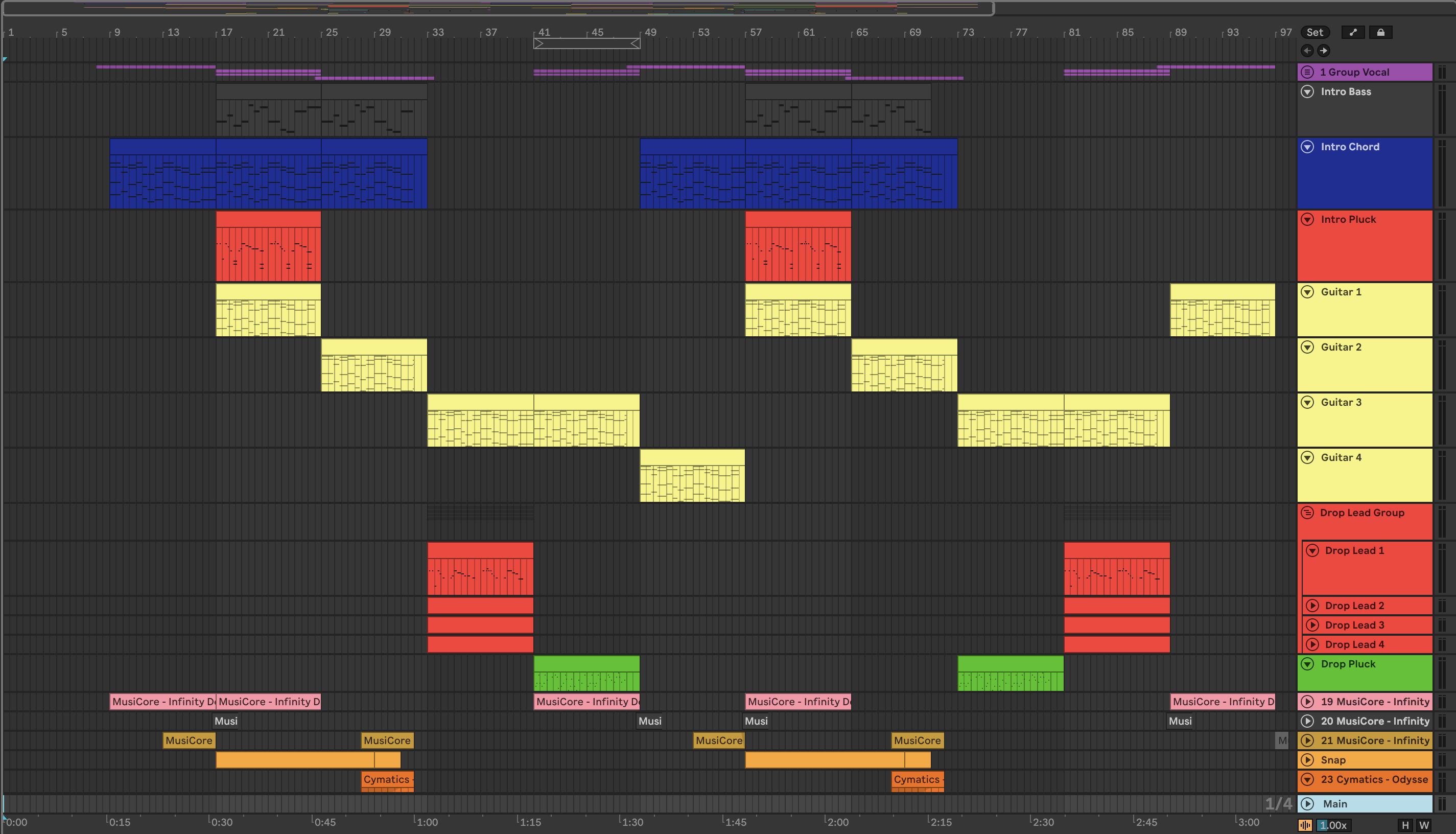
Task: Toggle Automation Mode button
Action: point(1353,33)
